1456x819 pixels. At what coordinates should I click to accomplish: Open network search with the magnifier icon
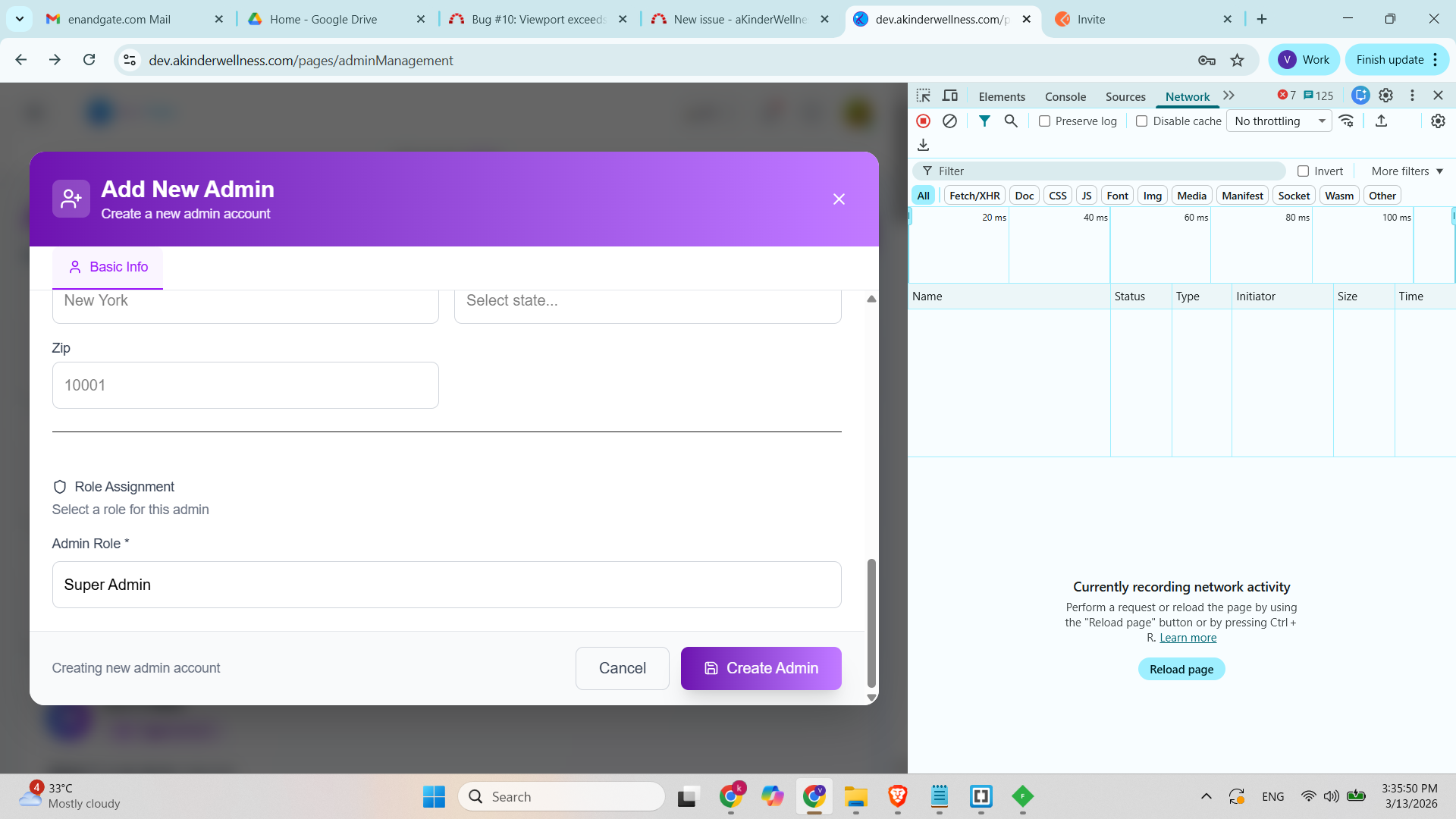coord(1011,121)
